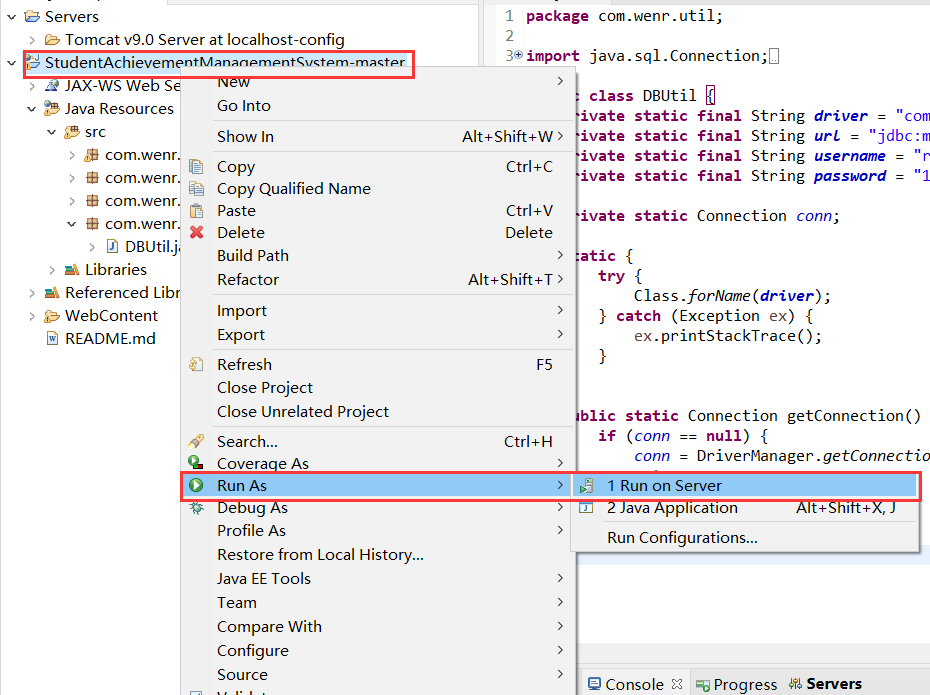Collapse the StudentAchievementManagementSystem-master project
This screenshot has height=695, width=930.
pyautogui.click(x=12, y=62)
